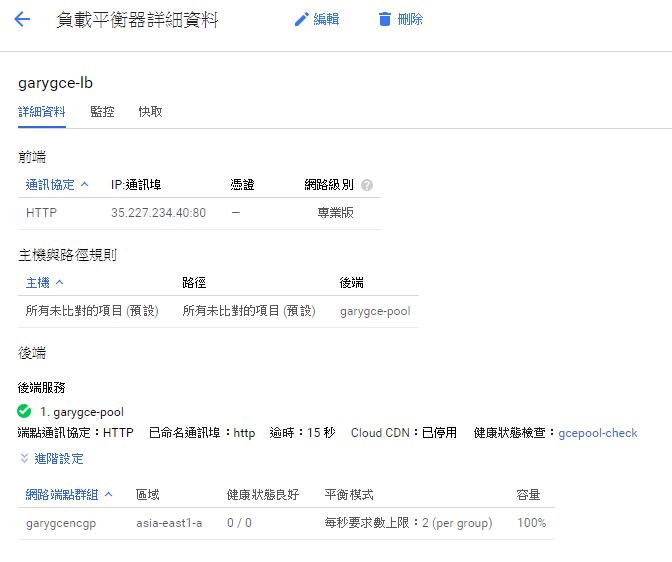Click the 1. garygce-pool backend service title
The image size is (672, 562).
pyautogui.click(x=82, y=412)
